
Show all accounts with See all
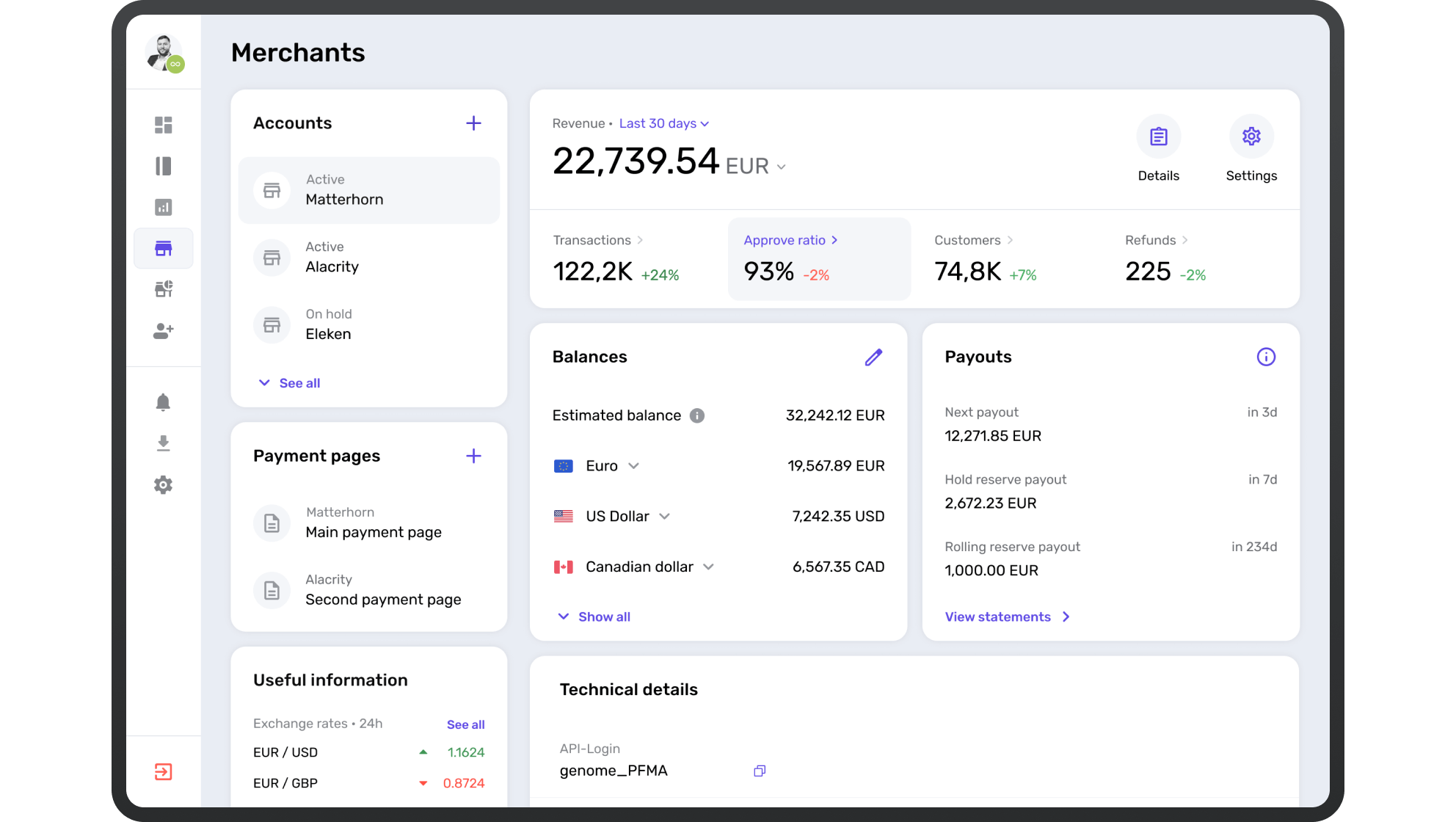point(288,382)
